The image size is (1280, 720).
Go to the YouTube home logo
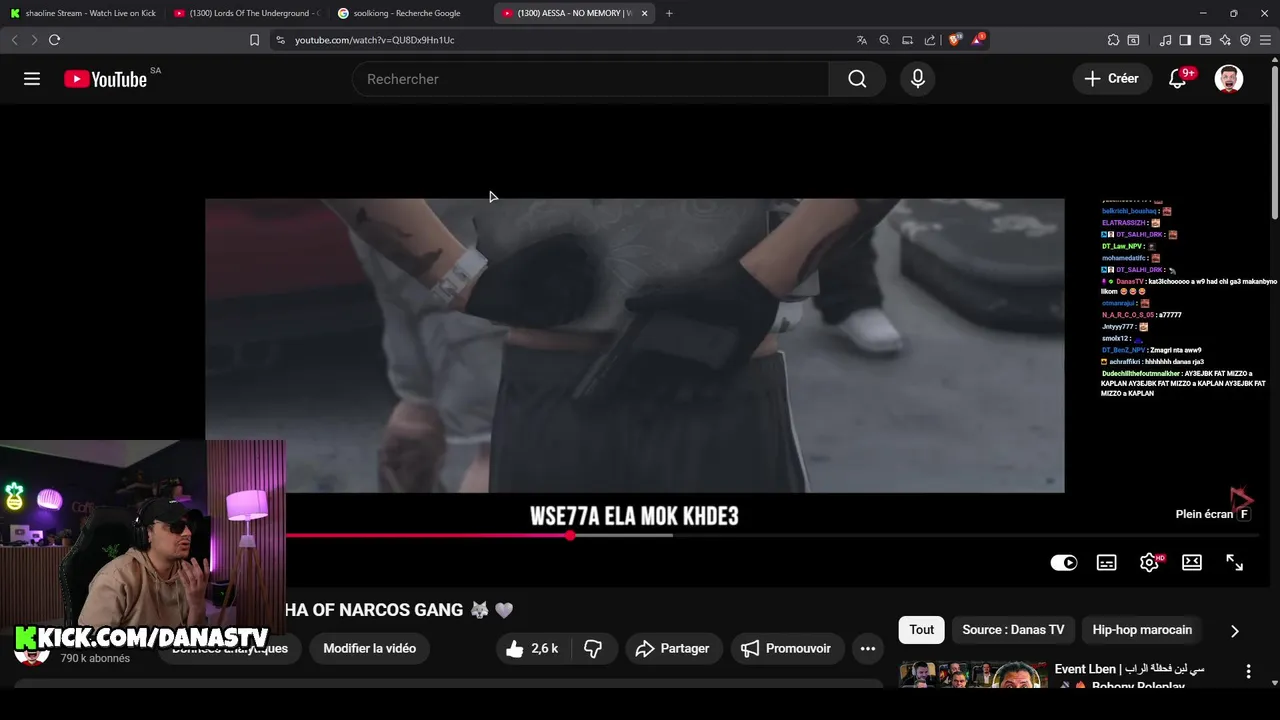tap(106, 79)
